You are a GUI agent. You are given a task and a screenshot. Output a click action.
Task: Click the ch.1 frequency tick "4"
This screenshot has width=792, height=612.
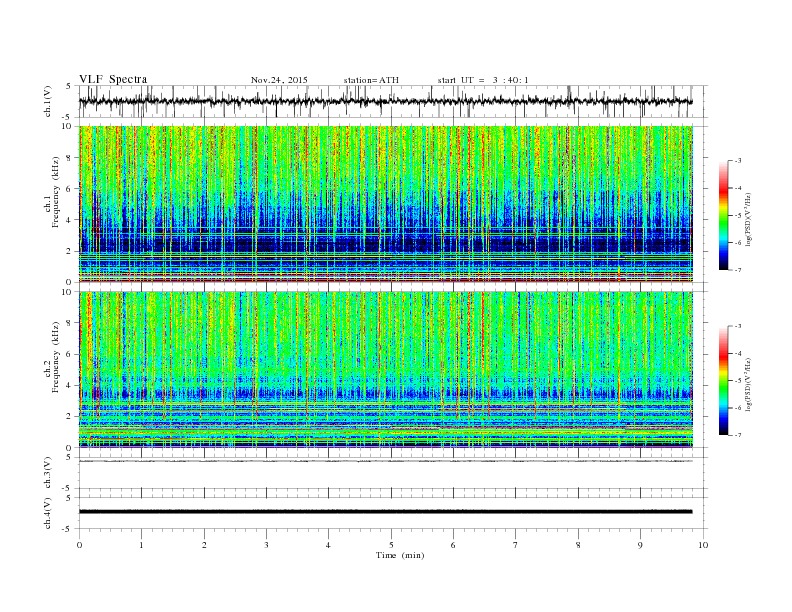click(70, 220)
